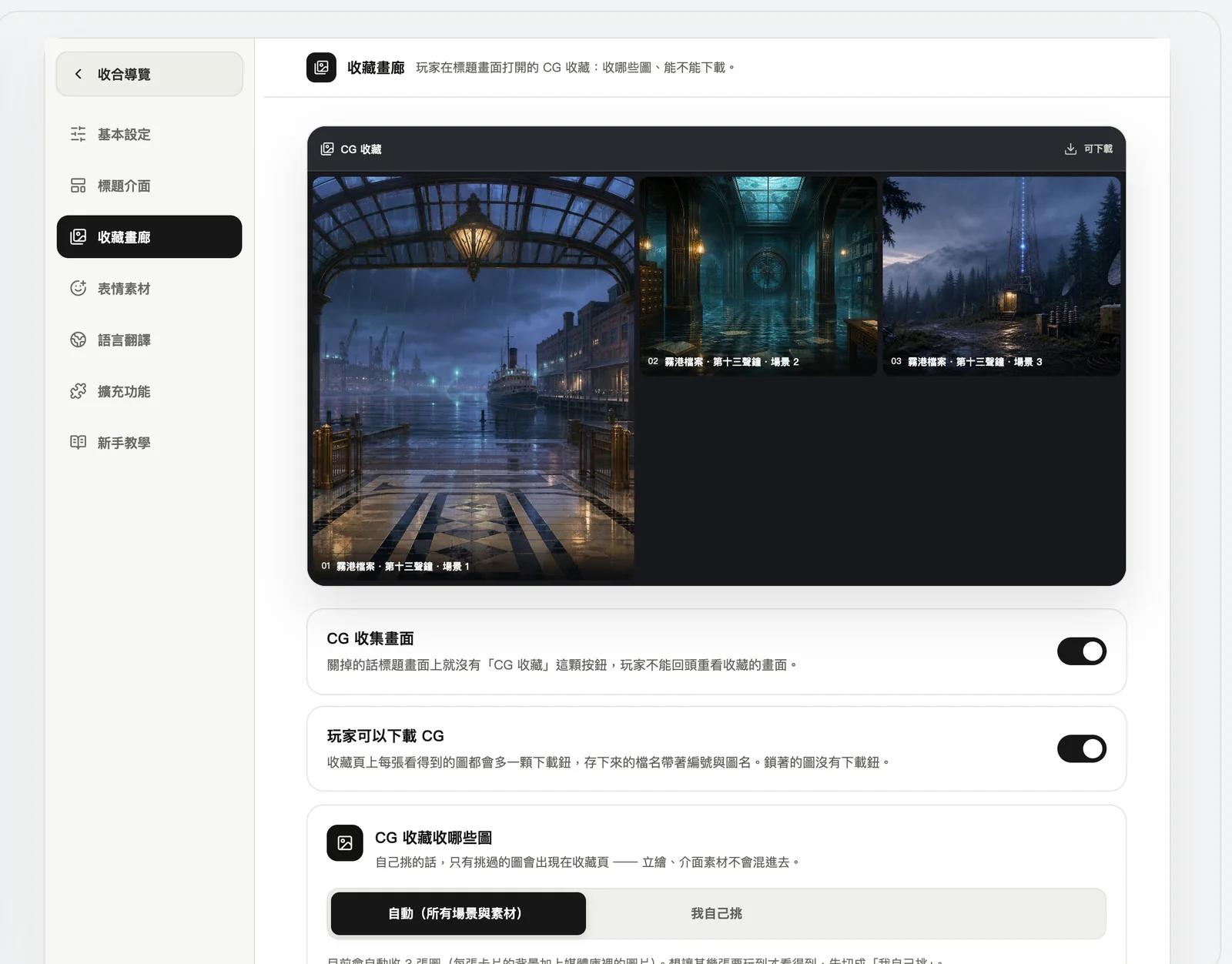1232x964 pixels.
Task: Open the 表情素材 smiley icon
Action: [79, 288]
